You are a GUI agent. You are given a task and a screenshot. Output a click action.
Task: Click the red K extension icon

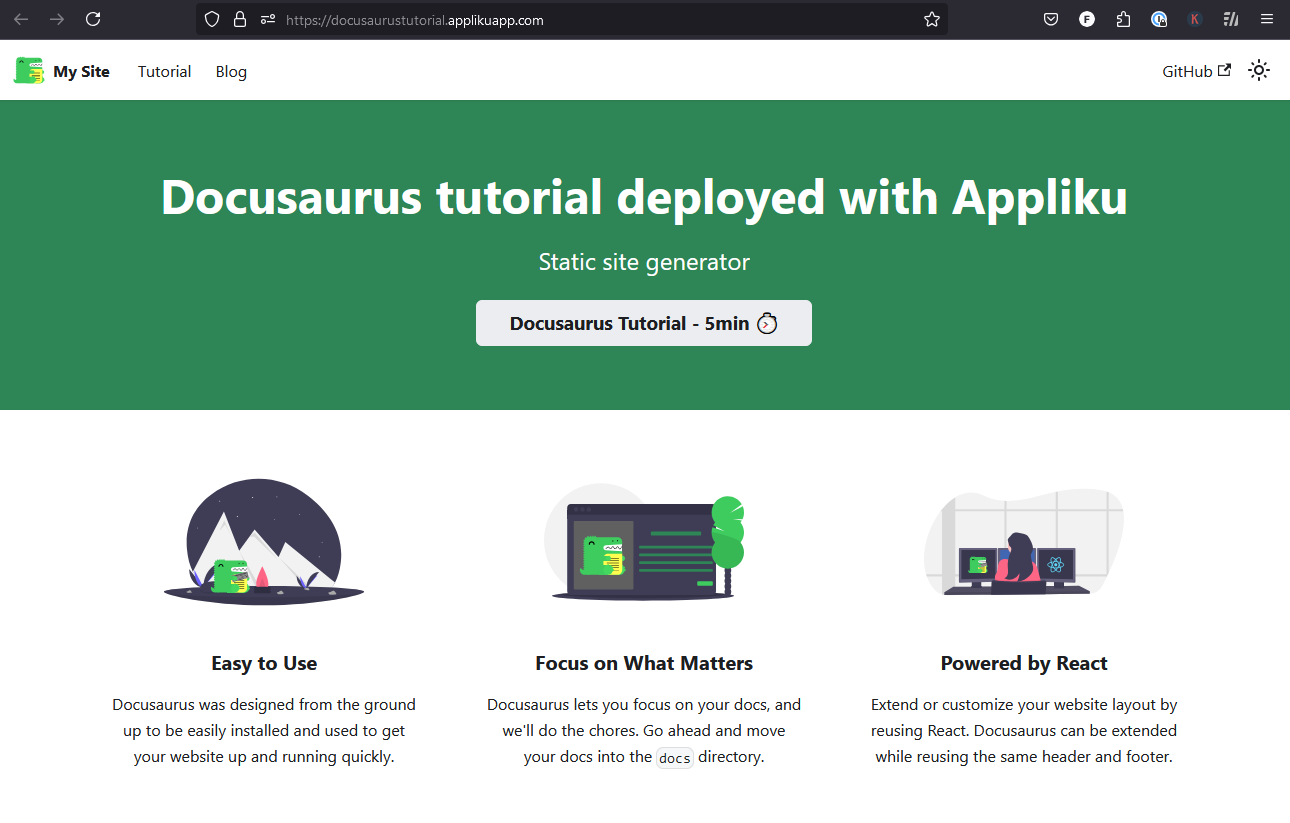[x=1195, y=19]
